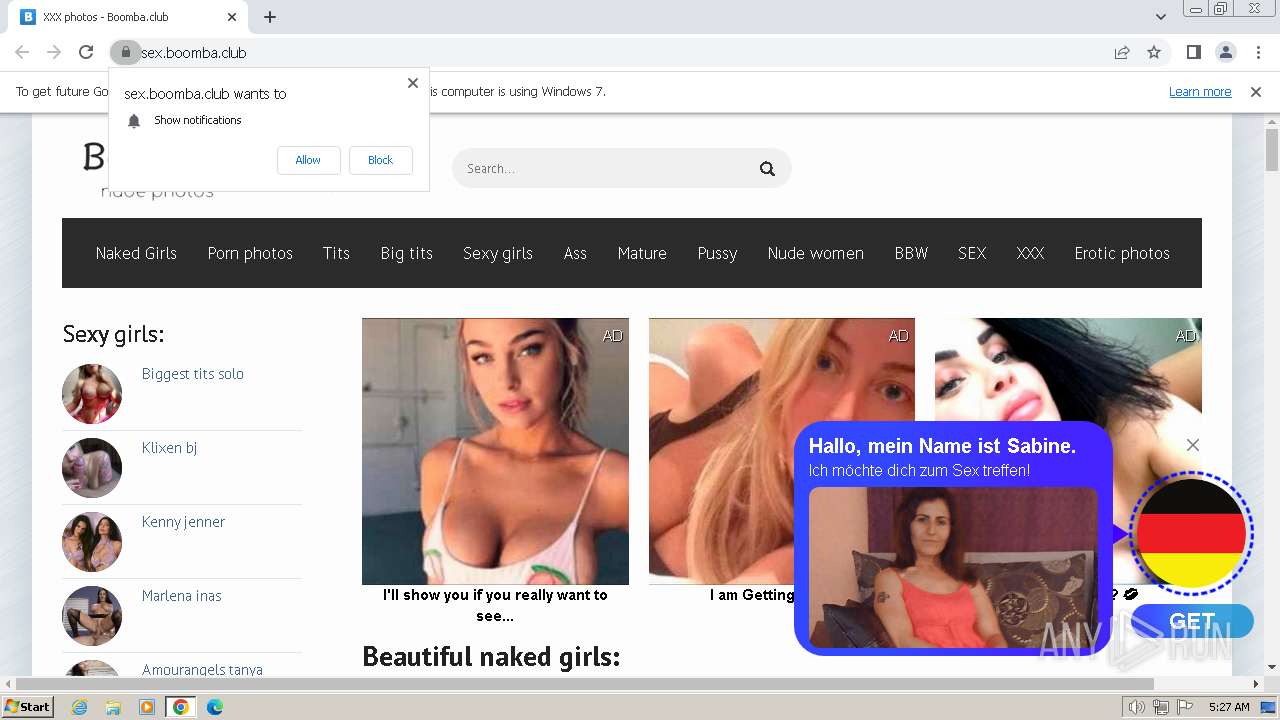The height and width of the screenshot is (720, 1280).
Task: Open the Porn photos menu item
Action: tap(250, 253)
